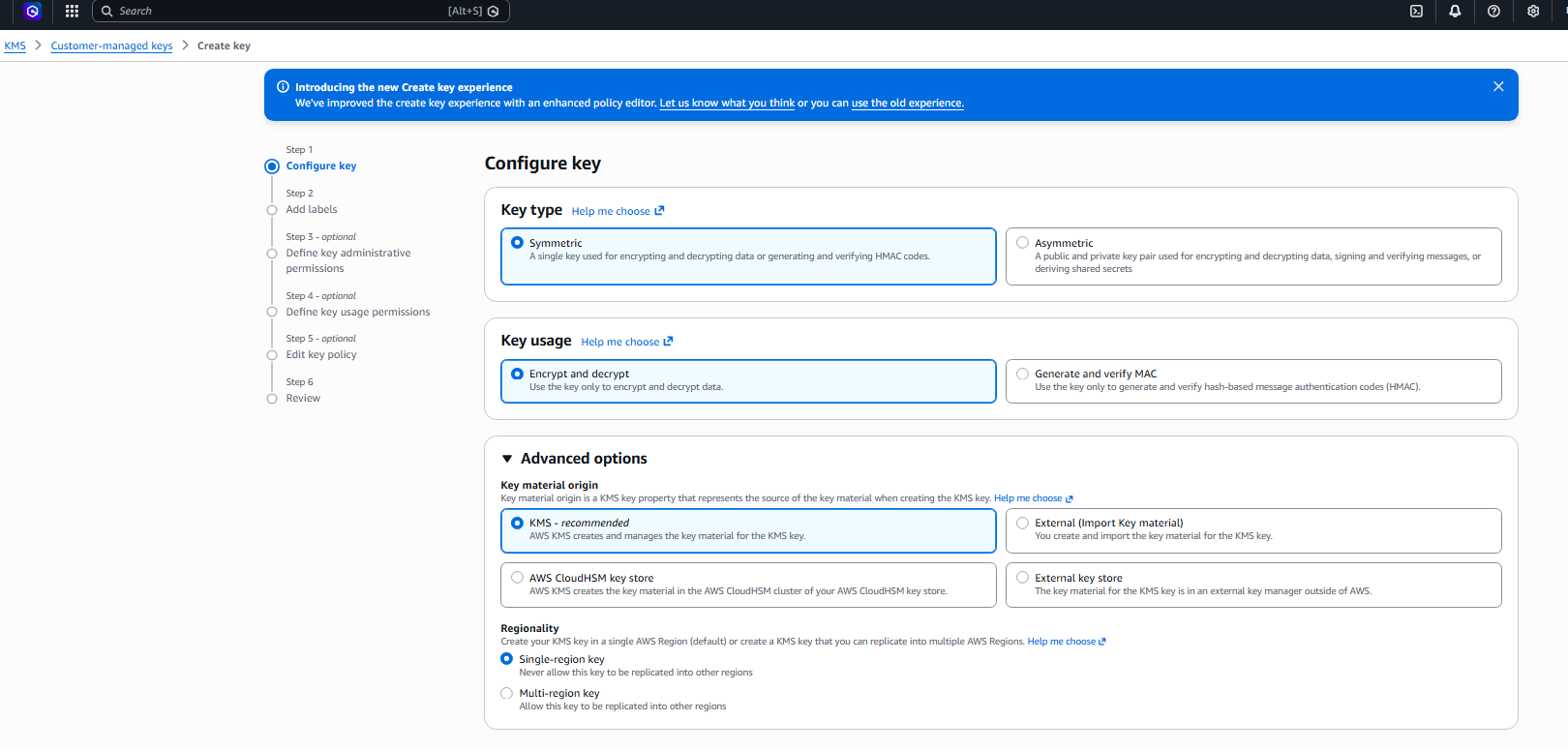This screenshot has height=751, width=1568.
Task: Select External (Import Key material) origin
Action: [x=1253, y=530]
